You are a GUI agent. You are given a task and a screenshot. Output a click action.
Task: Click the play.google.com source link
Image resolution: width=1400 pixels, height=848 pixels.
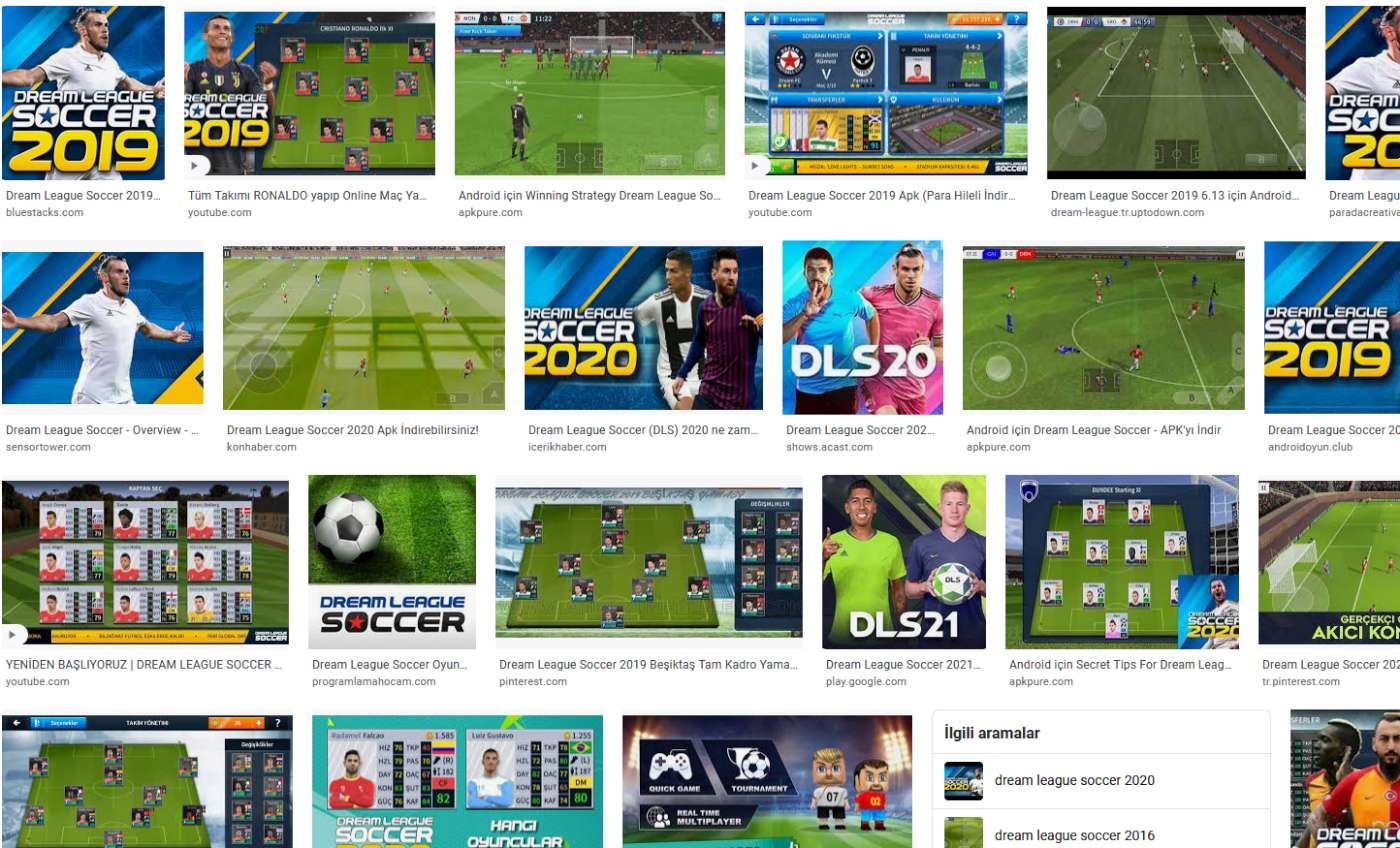(866, 681)
